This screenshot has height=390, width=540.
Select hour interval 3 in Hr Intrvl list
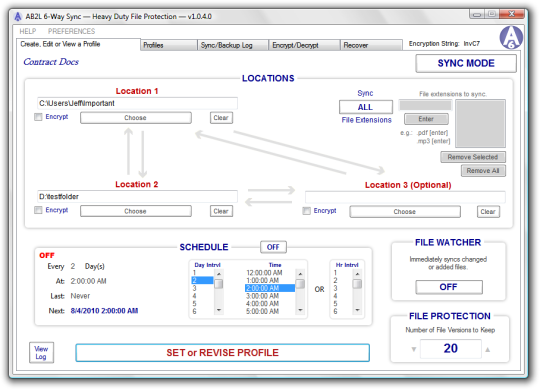(342, 288)
